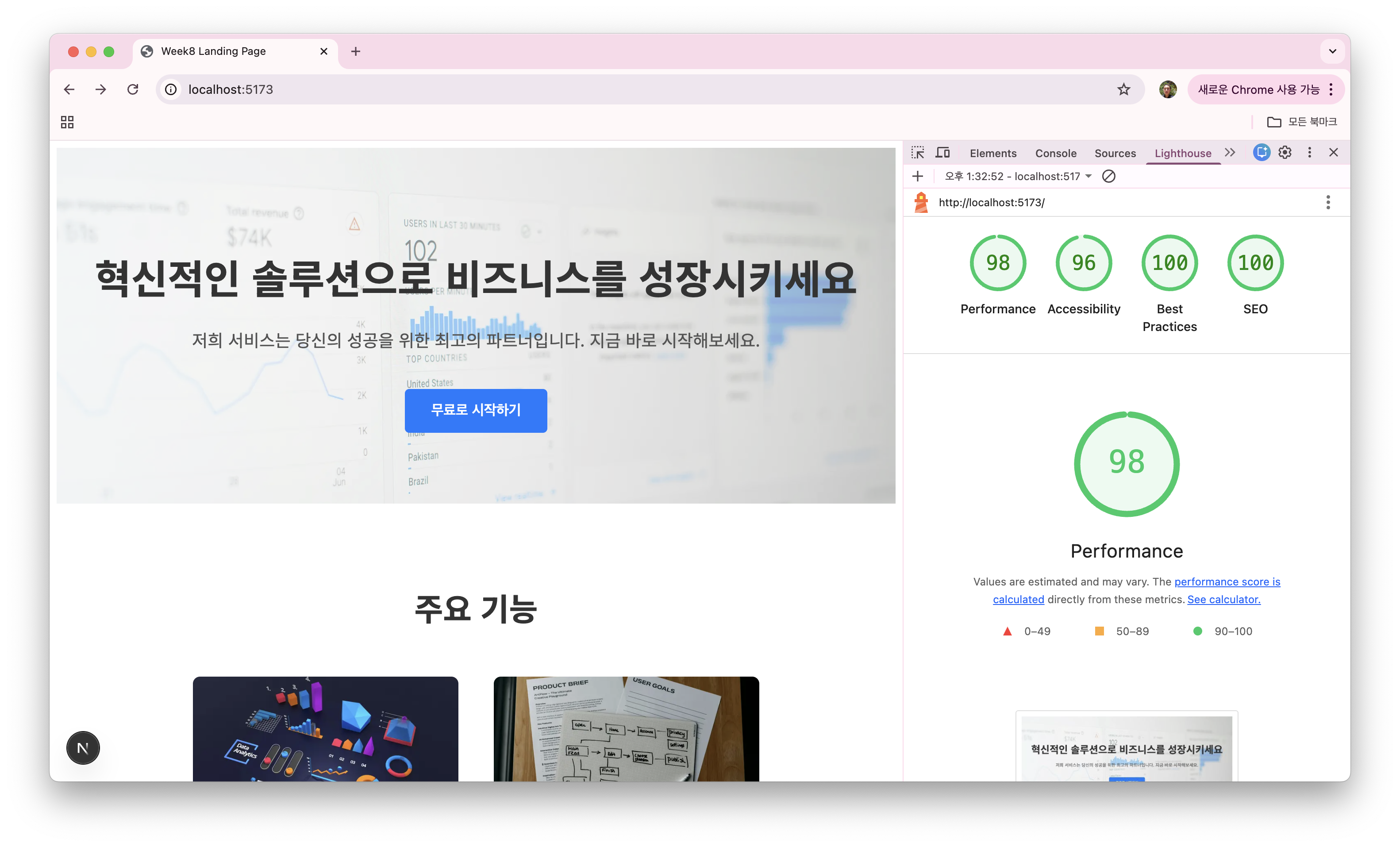Open Lighthouse report tools three-dot menu
This screenshot has height=847, width=1400.
click(1328, 202)
